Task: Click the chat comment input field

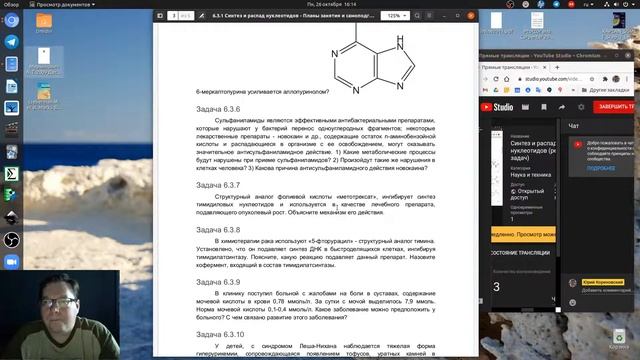Action: point(606,290)
